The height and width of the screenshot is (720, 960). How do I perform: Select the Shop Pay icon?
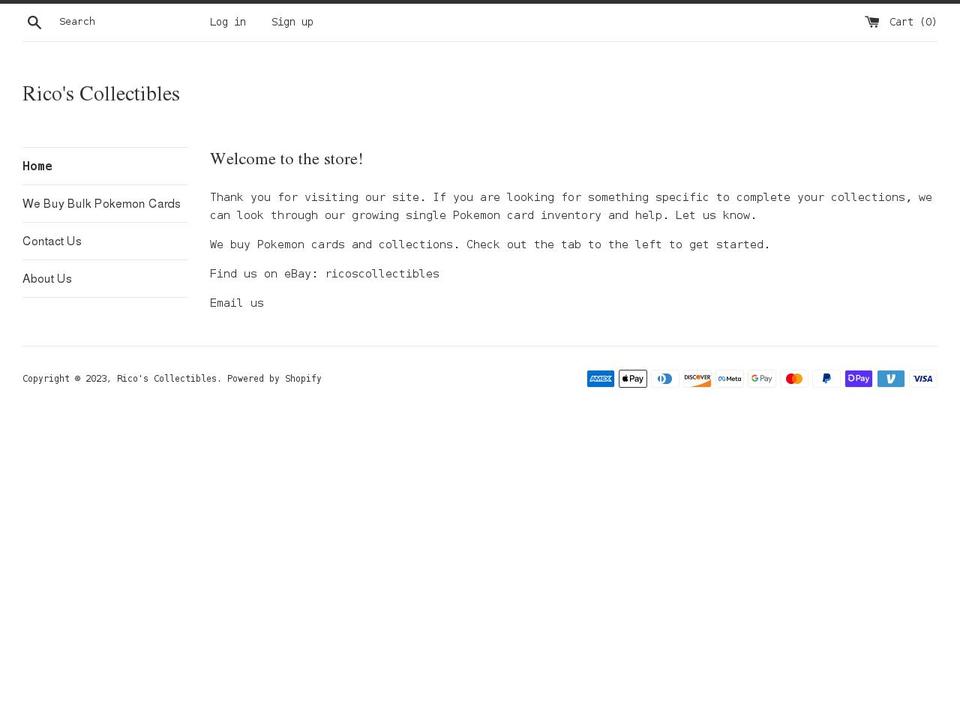coord(858,378)
